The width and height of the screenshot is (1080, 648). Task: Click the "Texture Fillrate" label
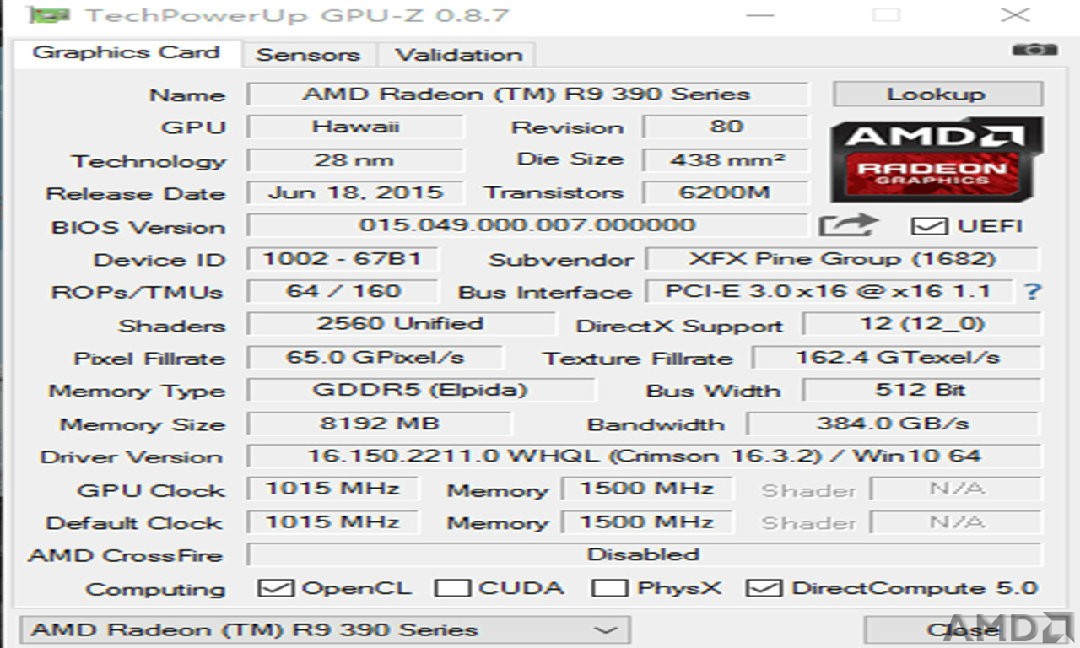point(637,359)
